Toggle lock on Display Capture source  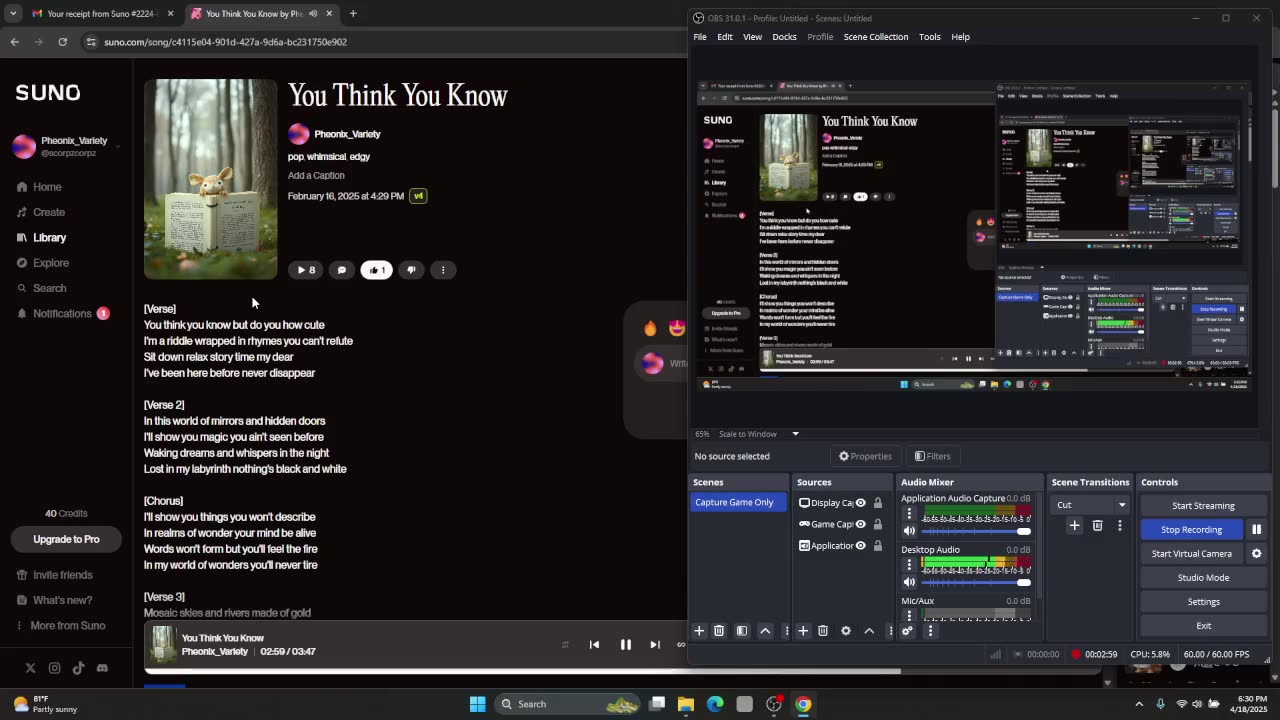878,503
